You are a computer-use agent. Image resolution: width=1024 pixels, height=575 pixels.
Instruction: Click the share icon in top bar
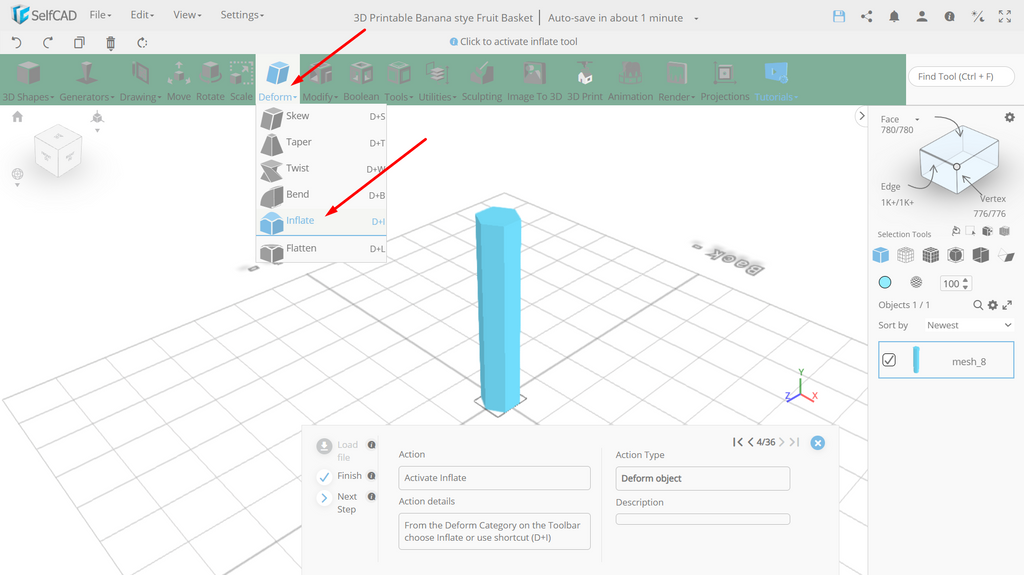[x=867, y=17]
